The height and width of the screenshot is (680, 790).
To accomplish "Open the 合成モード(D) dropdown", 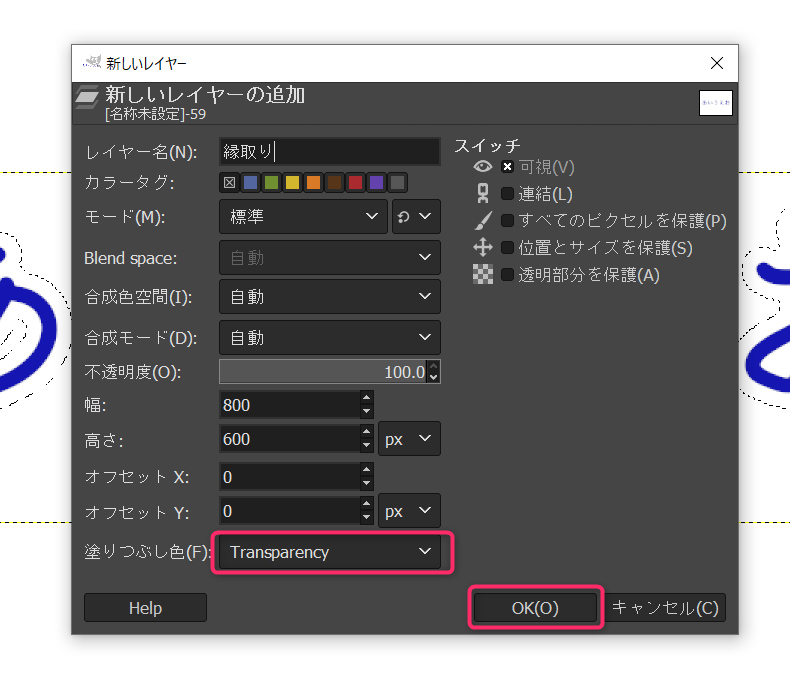I will [330, 337].
